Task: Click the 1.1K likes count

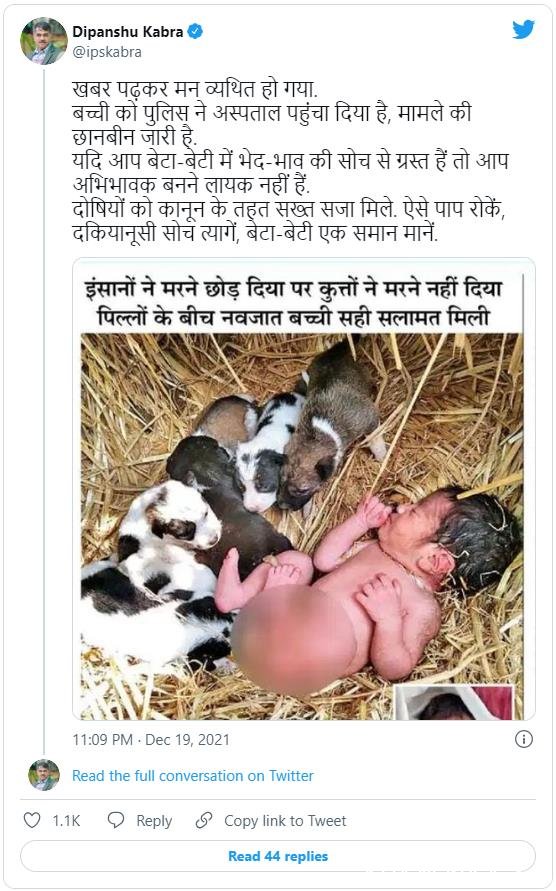Action: point(67,821)
